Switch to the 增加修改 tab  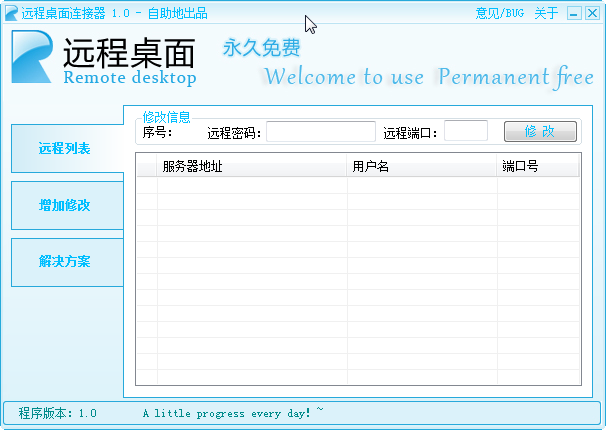point(68,205)
